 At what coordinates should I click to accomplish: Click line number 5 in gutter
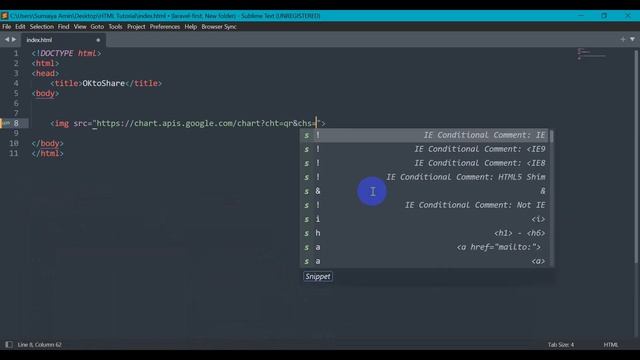click(16, 93)
